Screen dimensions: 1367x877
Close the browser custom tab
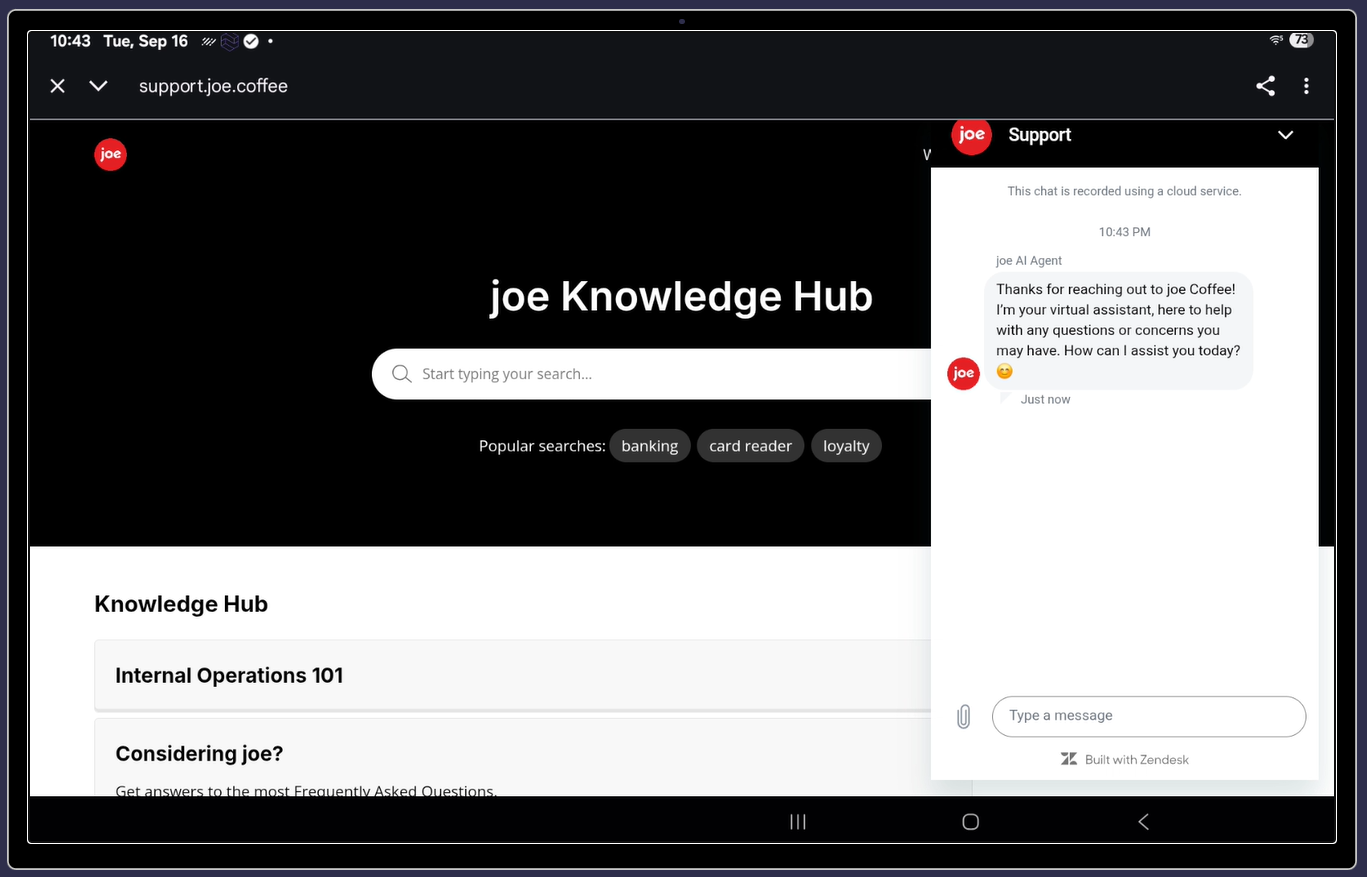58,86
